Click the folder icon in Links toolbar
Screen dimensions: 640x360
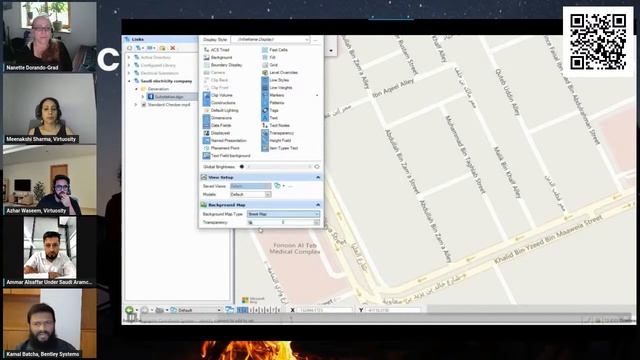(162, 48)
